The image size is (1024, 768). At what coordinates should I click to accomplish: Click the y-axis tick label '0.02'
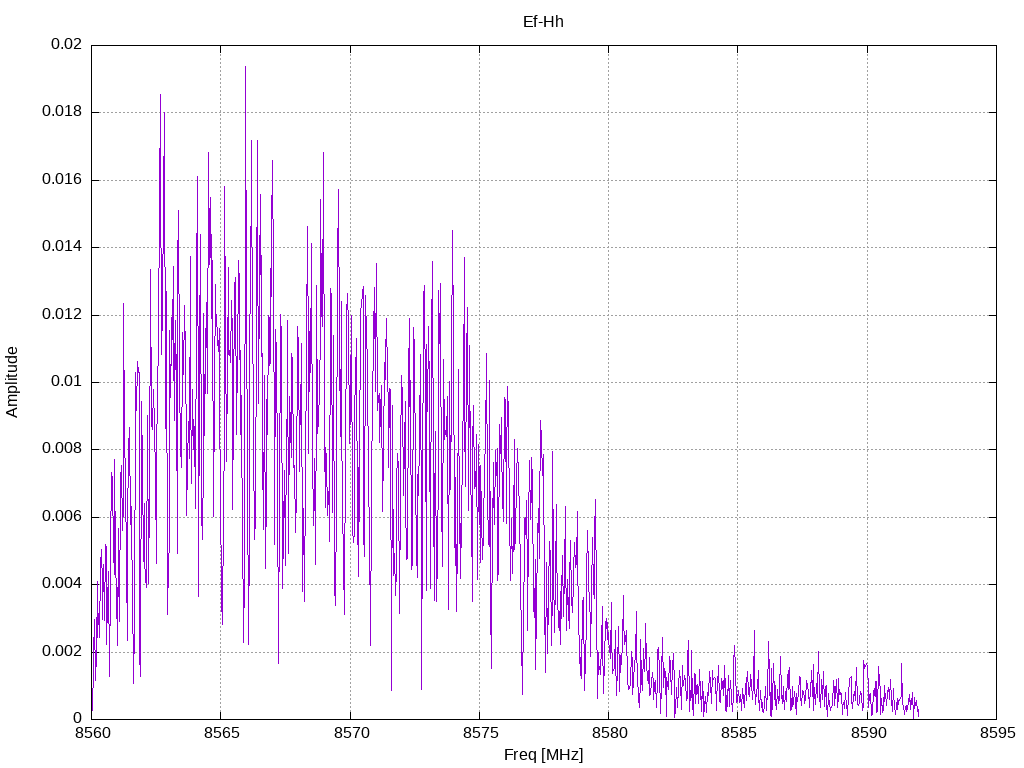tap(67, 44)
